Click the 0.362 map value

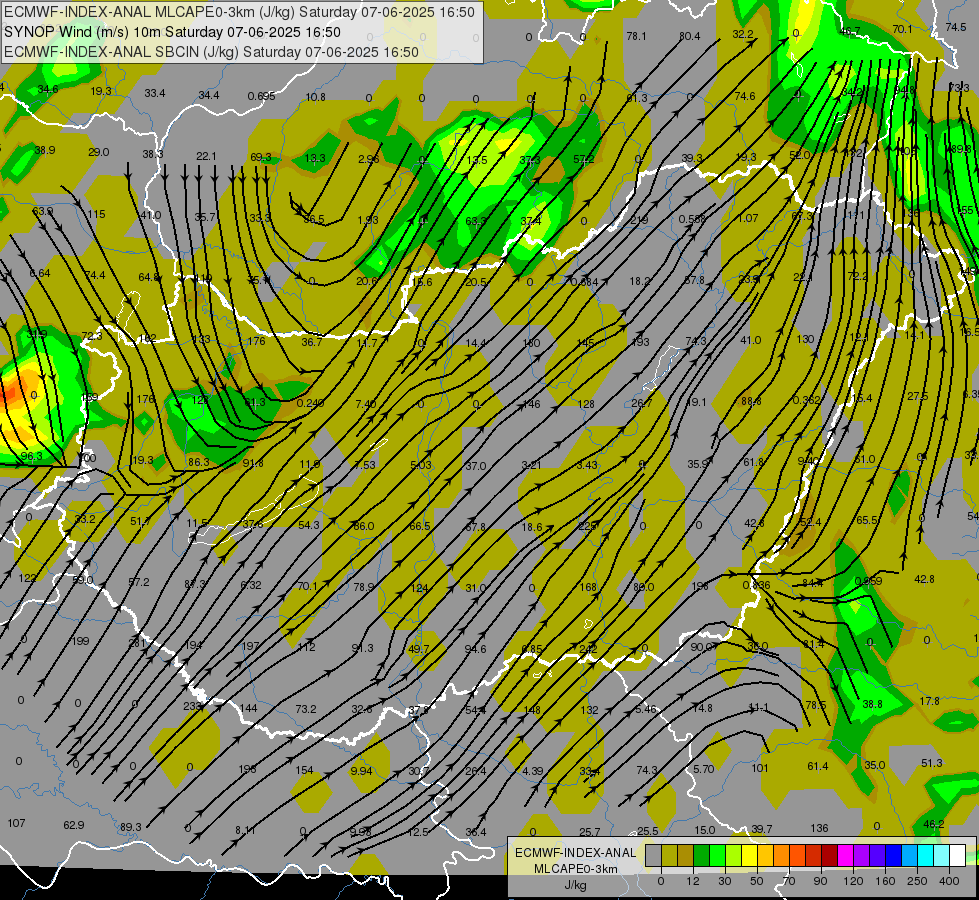807,400
